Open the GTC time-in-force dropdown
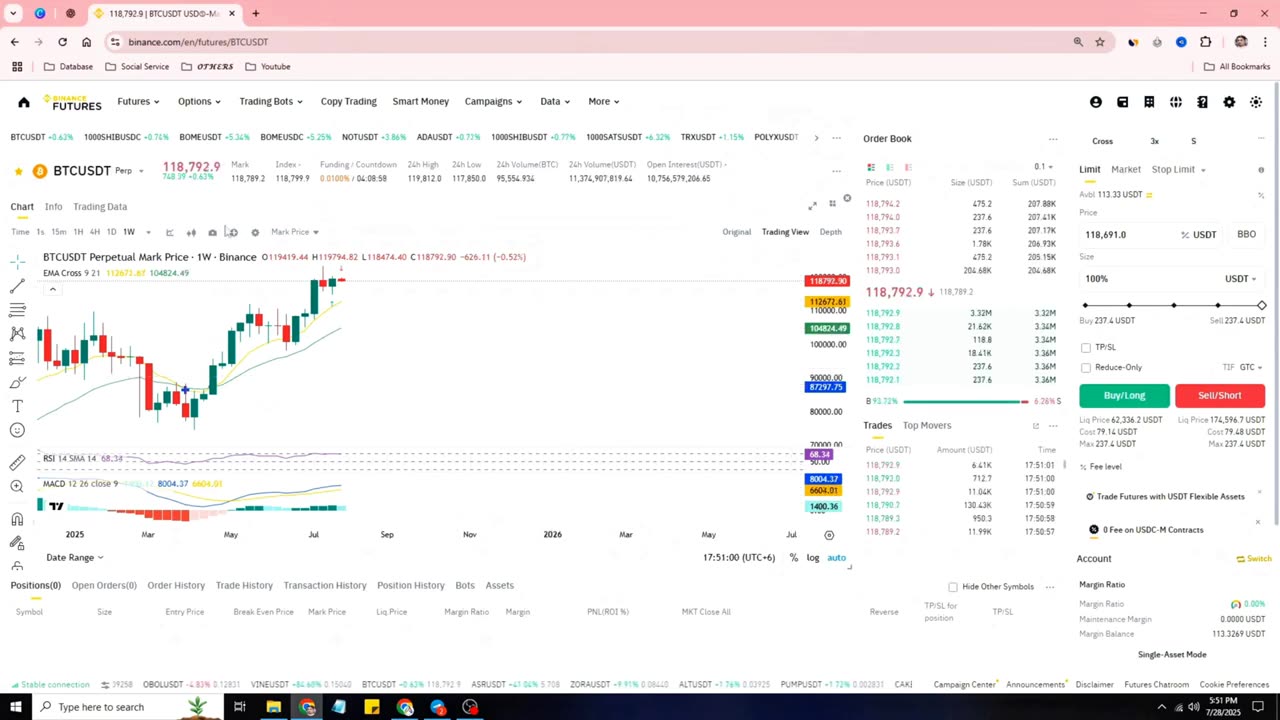 [x=1250, y=368]
